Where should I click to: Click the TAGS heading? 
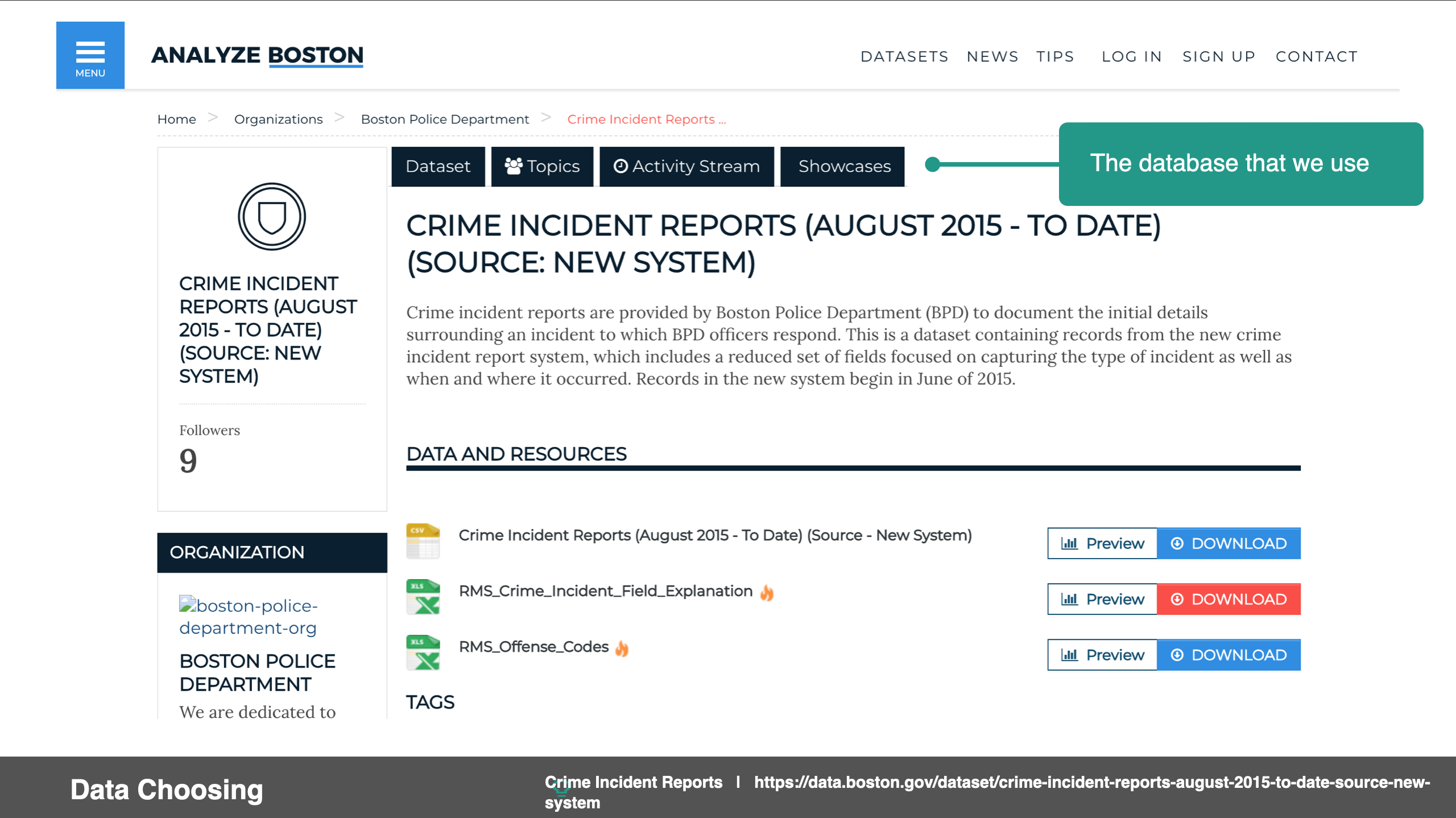tap(430, 703)
